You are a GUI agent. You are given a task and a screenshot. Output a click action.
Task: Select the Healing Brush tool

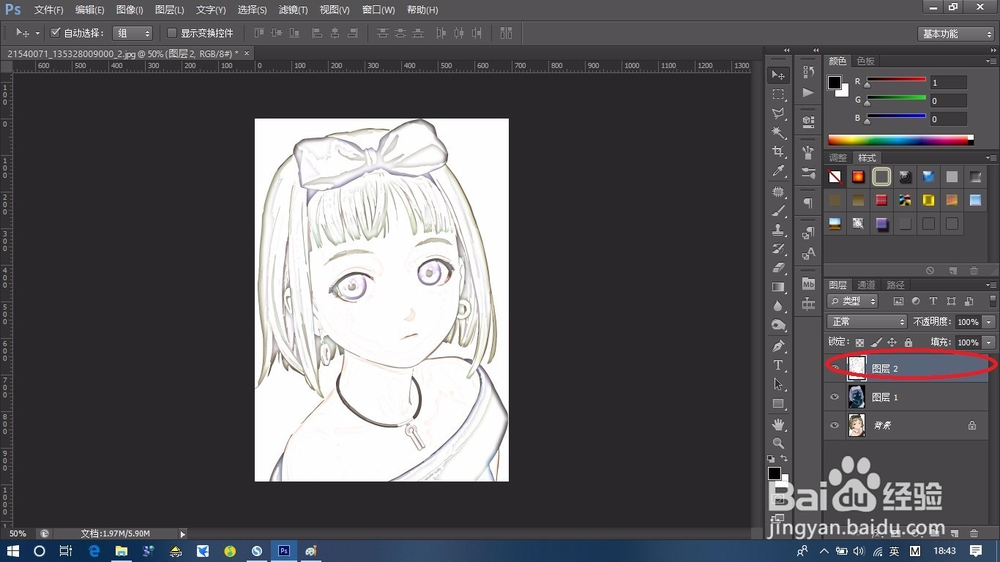point(778,191)
